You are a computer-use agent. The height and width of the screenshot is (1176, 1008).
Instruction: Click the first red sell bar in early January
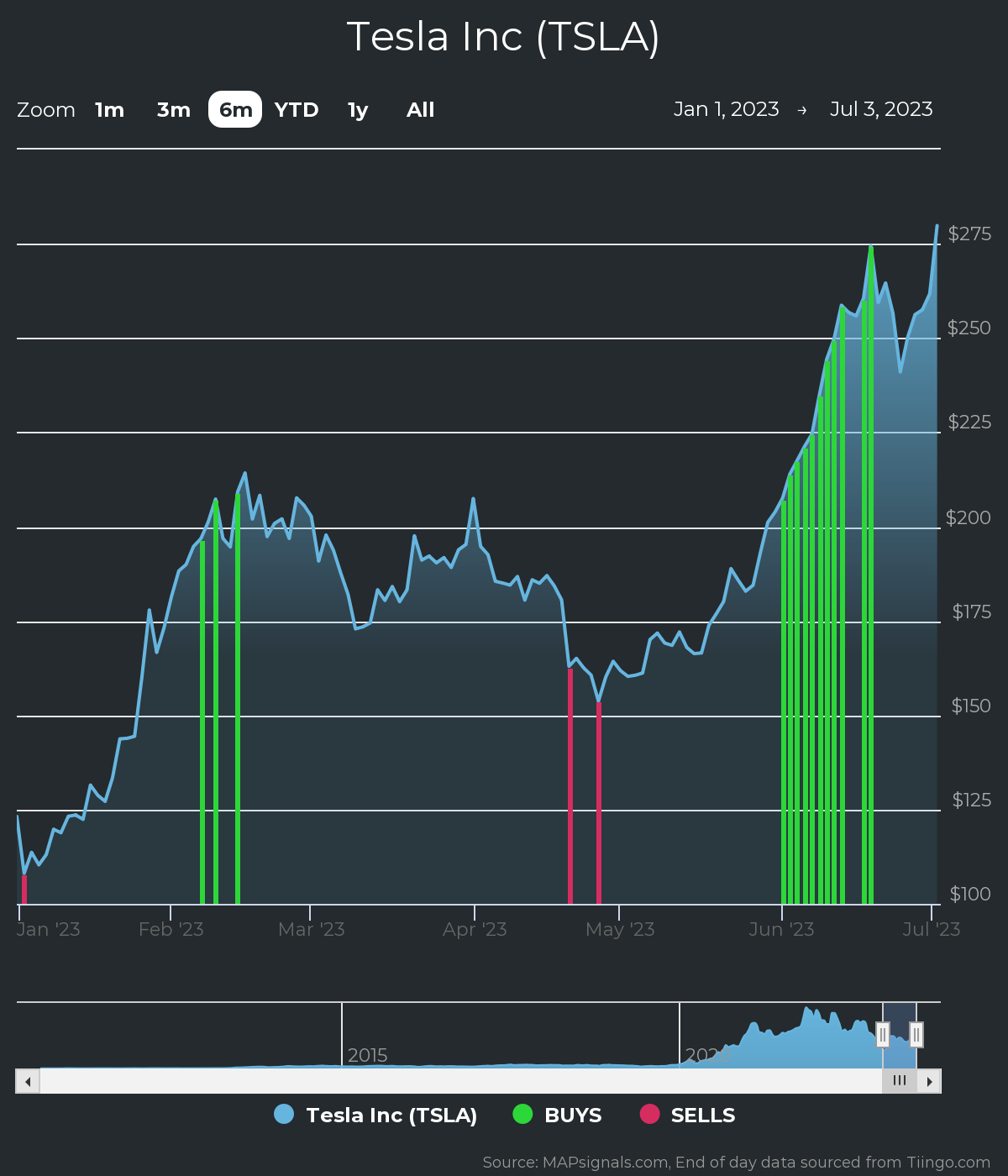click(x=24, y=890)
